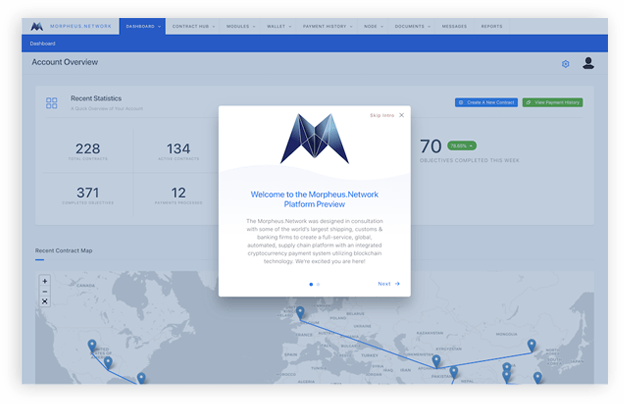
Task: Open the Dashboard menu tab
Action: [x=142, y=26]
